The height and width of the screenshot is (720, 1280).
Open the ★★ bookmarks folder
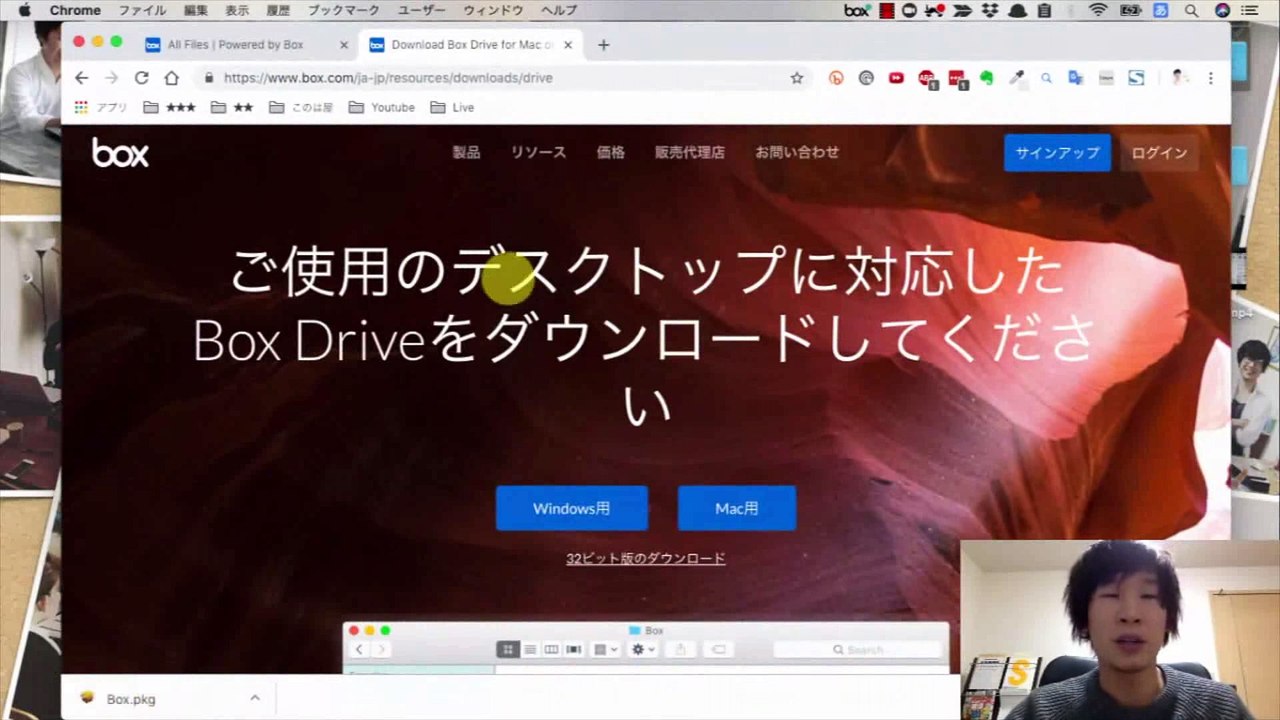point(232,107)
